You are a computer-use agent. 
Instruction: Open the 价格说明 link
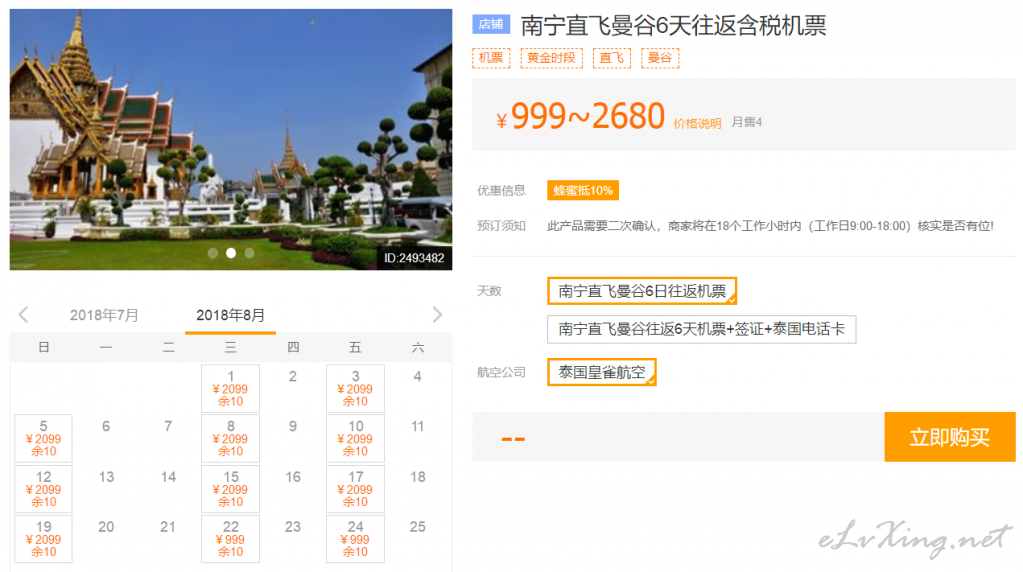(697, 123)
